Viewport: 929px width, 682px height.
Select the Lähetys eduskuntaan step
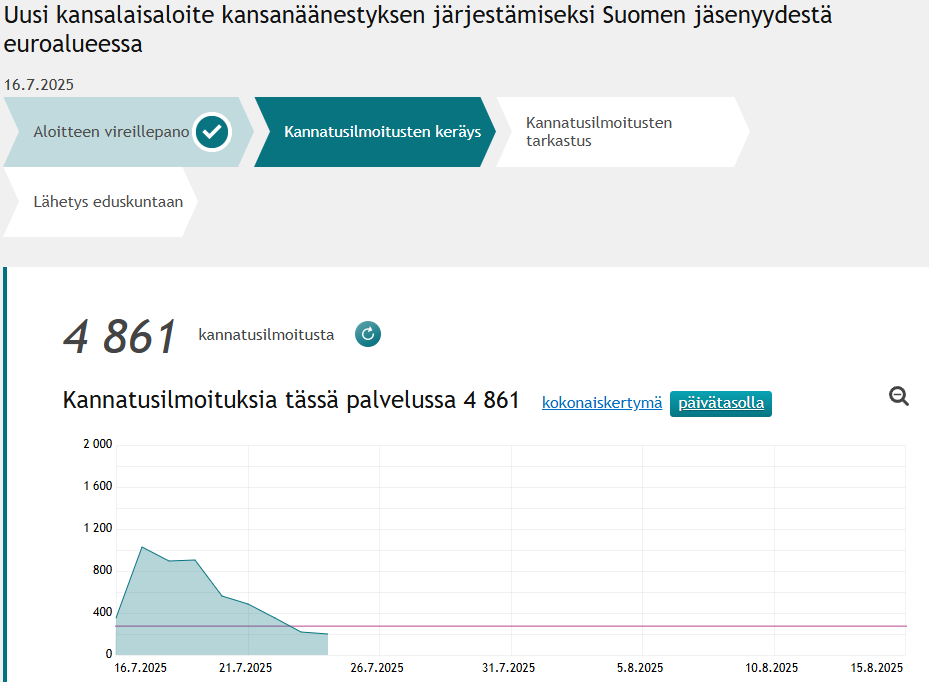pos(101,202)
